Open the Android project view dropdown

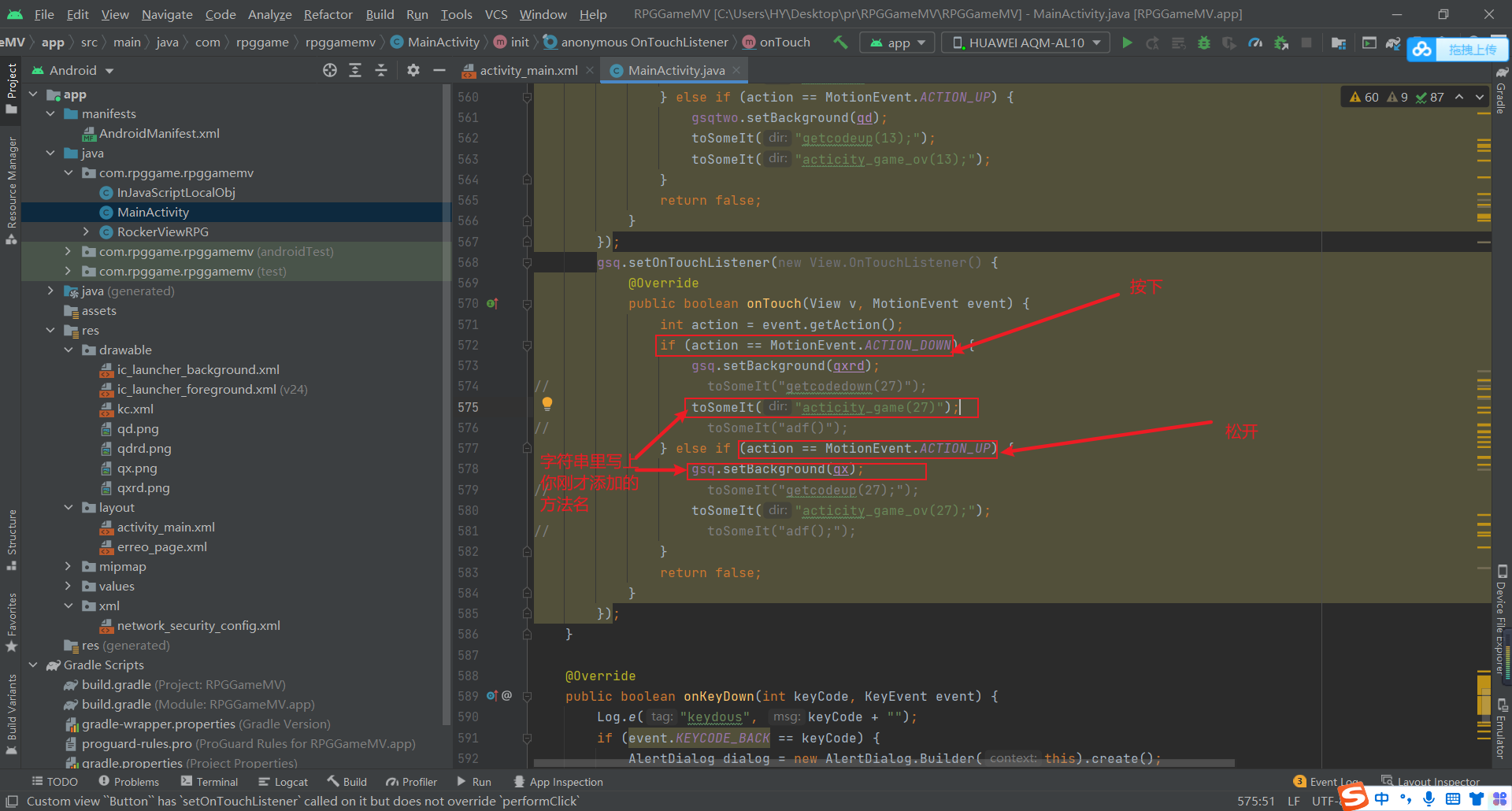[72, 71]
